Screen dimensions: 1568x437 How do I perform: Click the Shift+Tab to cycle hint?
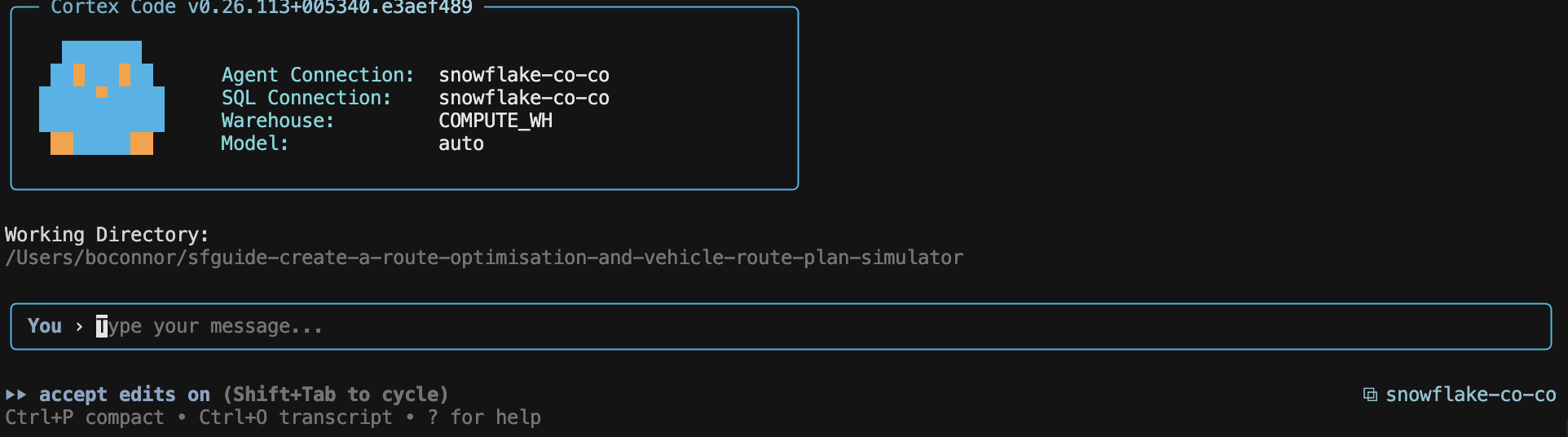[336, 395]
